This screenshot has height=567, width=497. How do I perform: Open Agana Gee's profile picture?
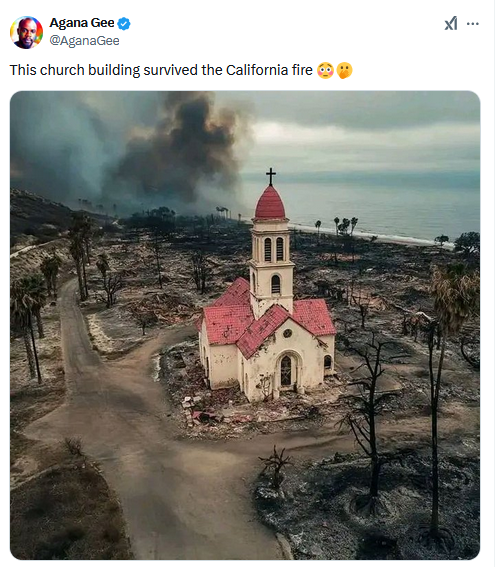click(x=26, y=32)
